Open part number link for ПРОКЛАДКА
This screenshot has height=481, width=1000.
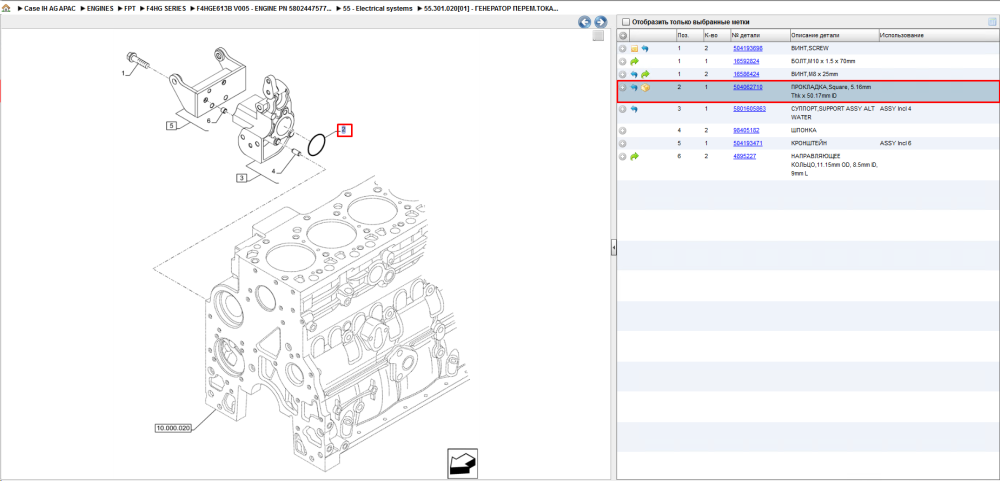(x=747, y=86)
